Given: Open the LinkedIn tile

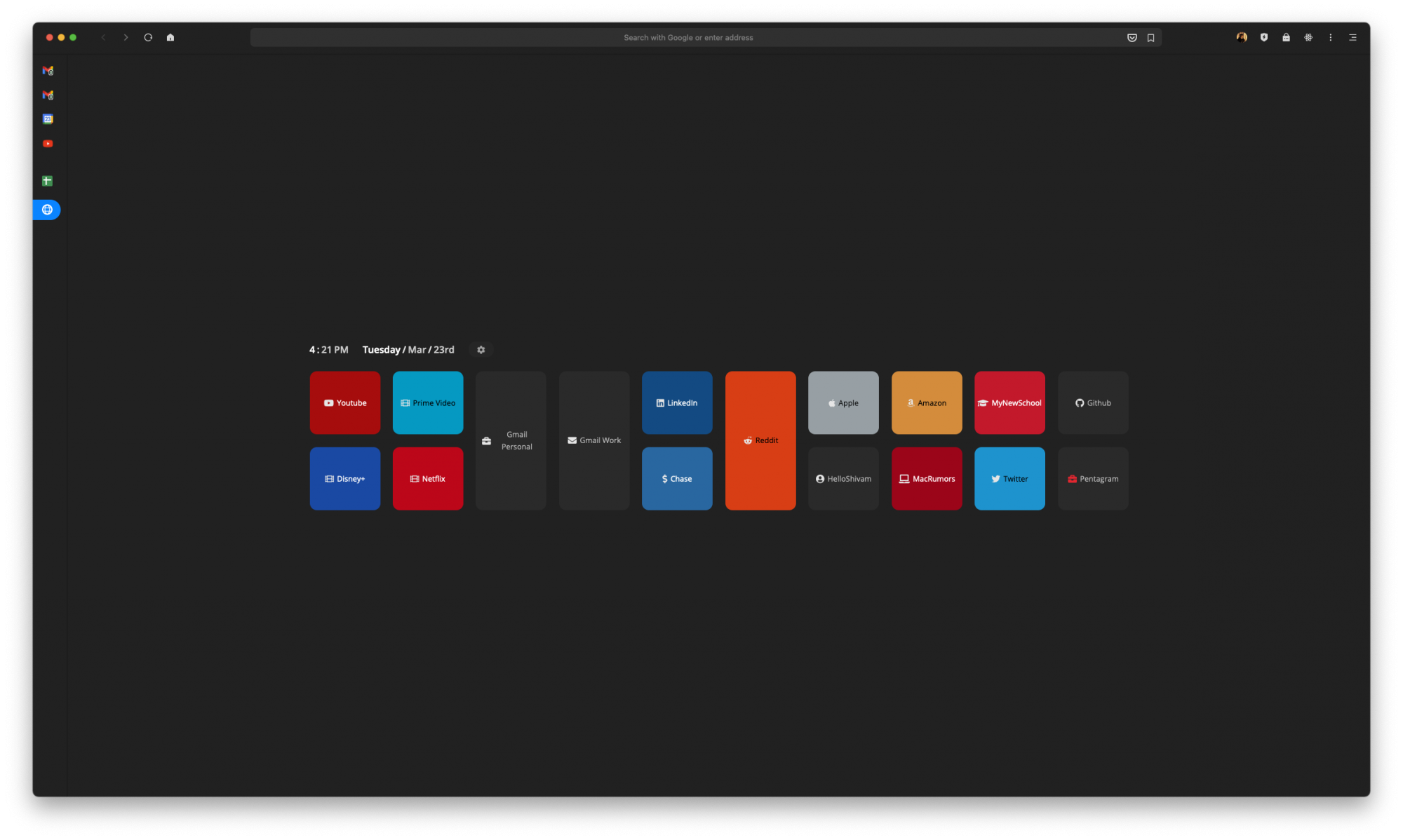Looking at the screenshot, I should click(677, 402).
